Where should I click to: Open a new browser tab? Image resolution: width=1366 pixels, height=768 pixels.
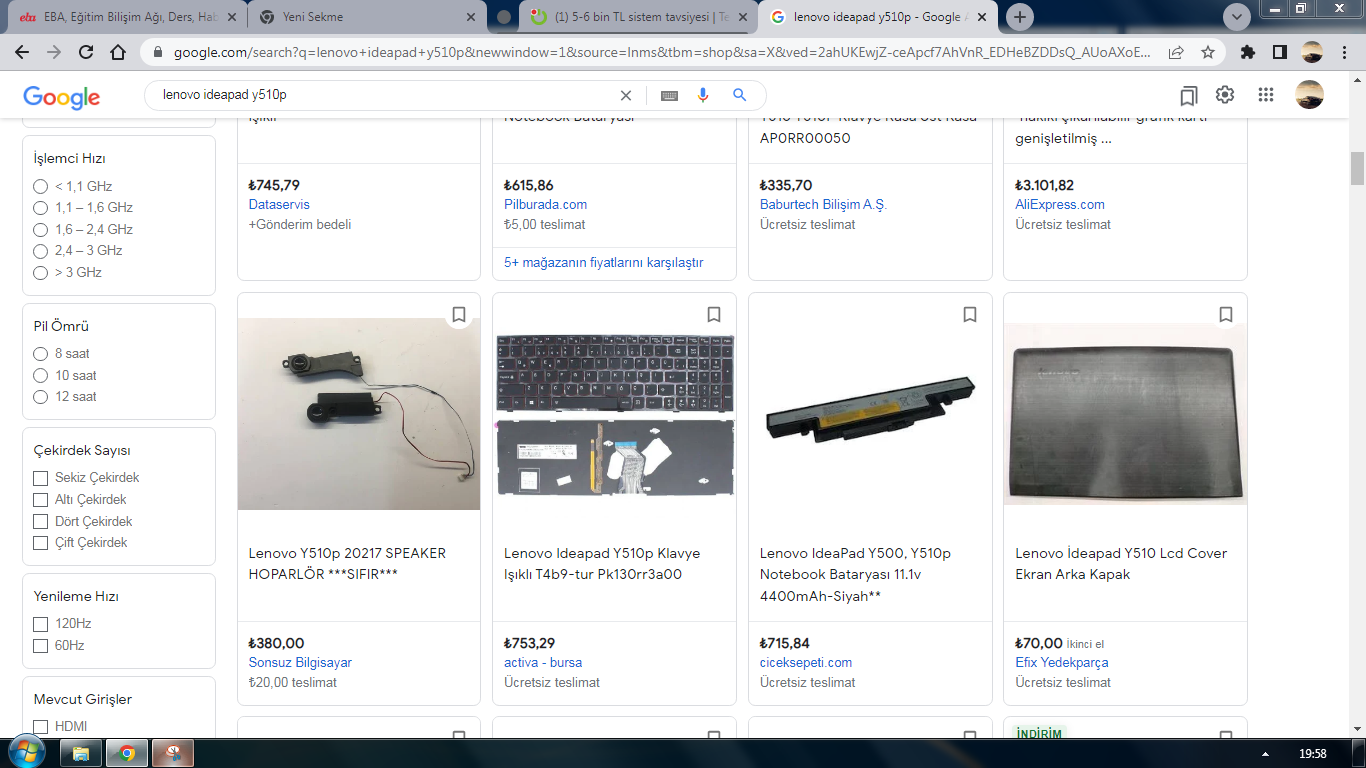[1020, 17]
